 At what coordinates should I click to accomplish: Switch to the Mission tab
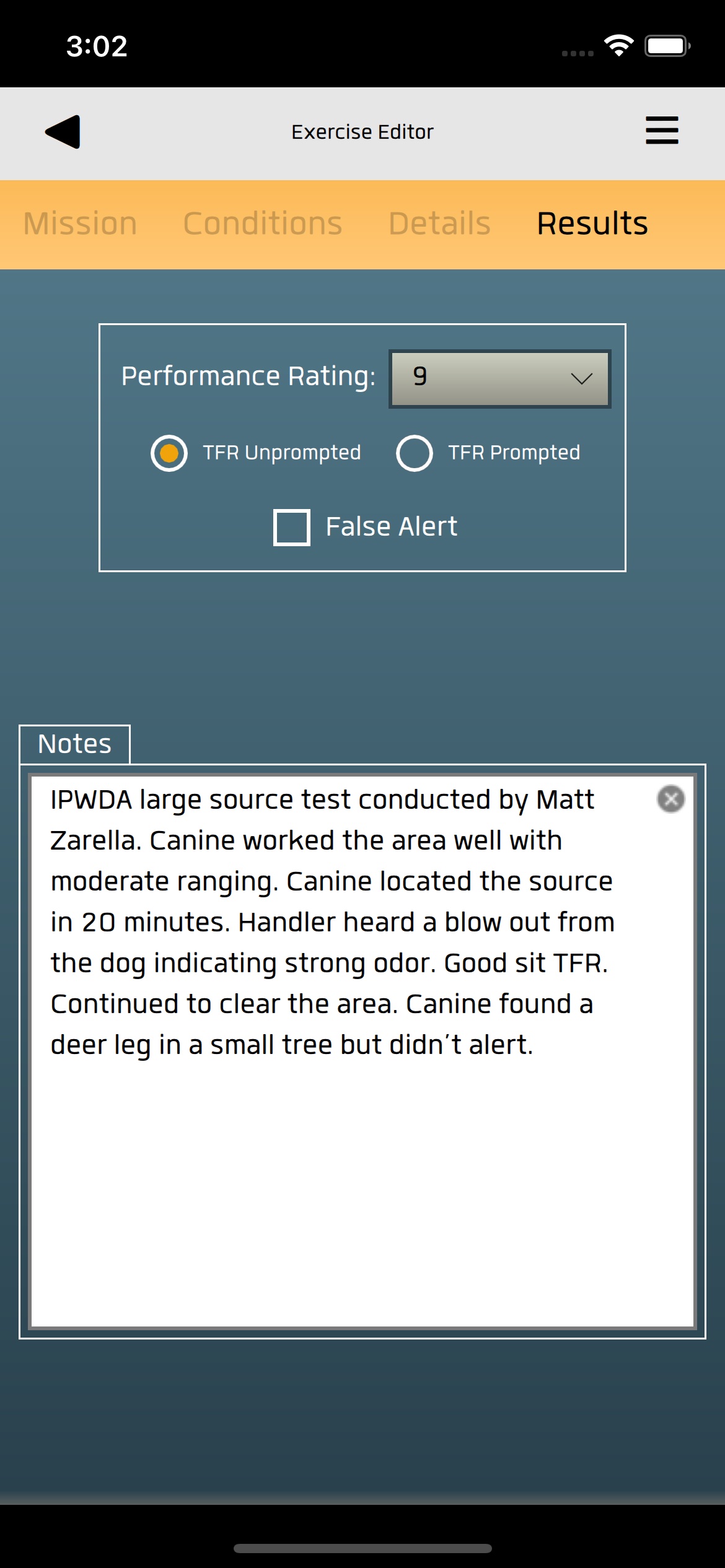coord(80,224)
